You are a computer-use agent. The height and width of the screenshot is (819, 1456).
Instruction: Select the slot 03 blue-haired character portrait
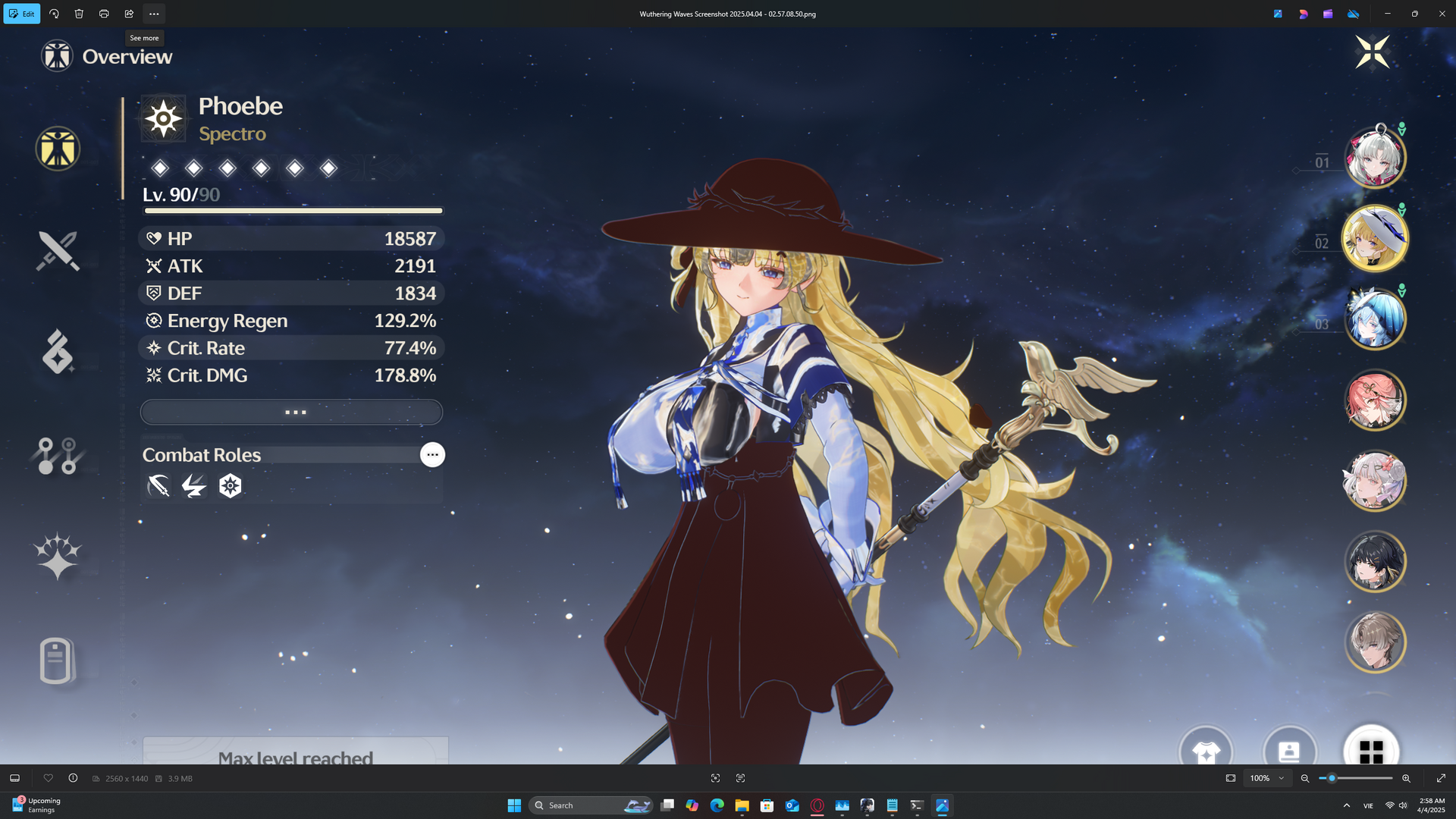1375,318
